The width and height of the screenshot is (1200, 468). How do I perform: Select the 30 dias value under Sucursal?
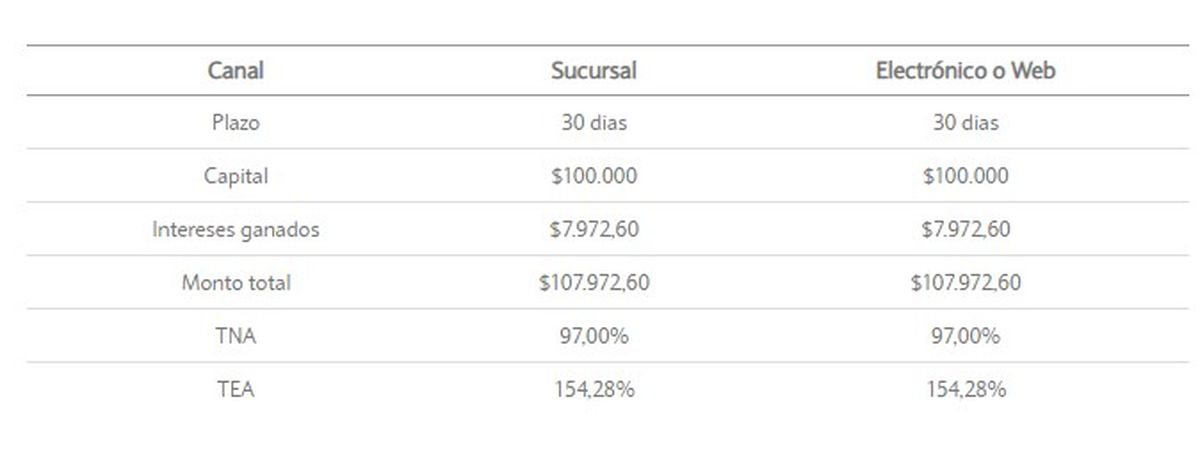pos(594,124)
